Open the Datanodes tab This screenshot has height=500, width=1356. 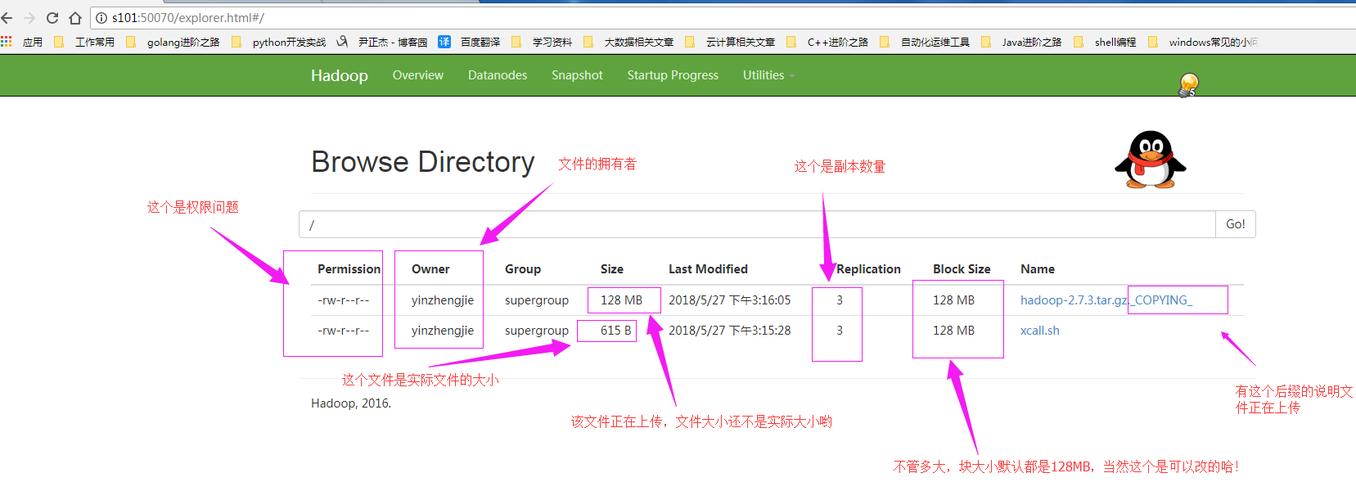[497, 75]
